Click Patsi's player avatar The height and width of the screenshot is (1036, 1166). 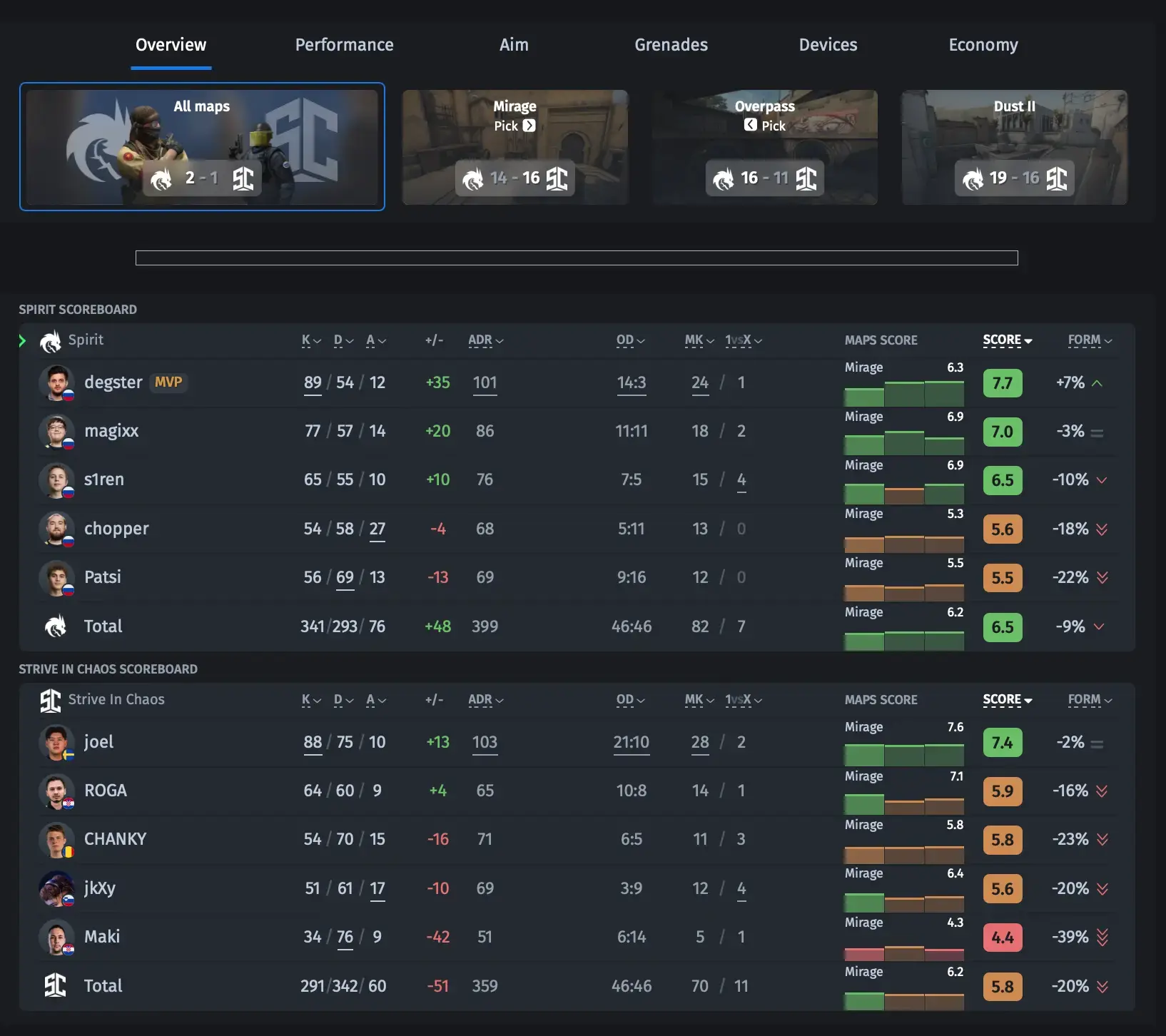[56, 577]
